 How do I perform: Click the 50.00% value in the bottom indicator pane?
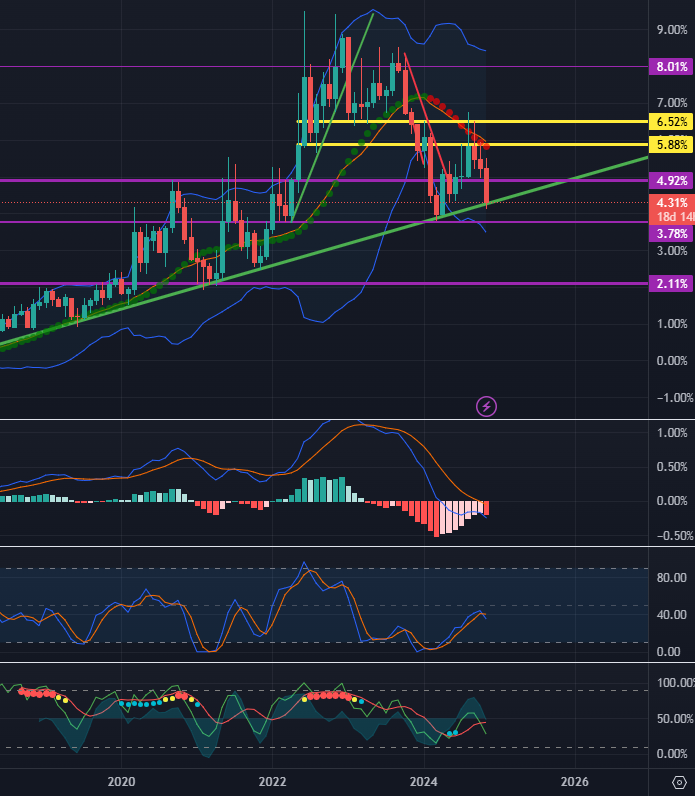675,719
